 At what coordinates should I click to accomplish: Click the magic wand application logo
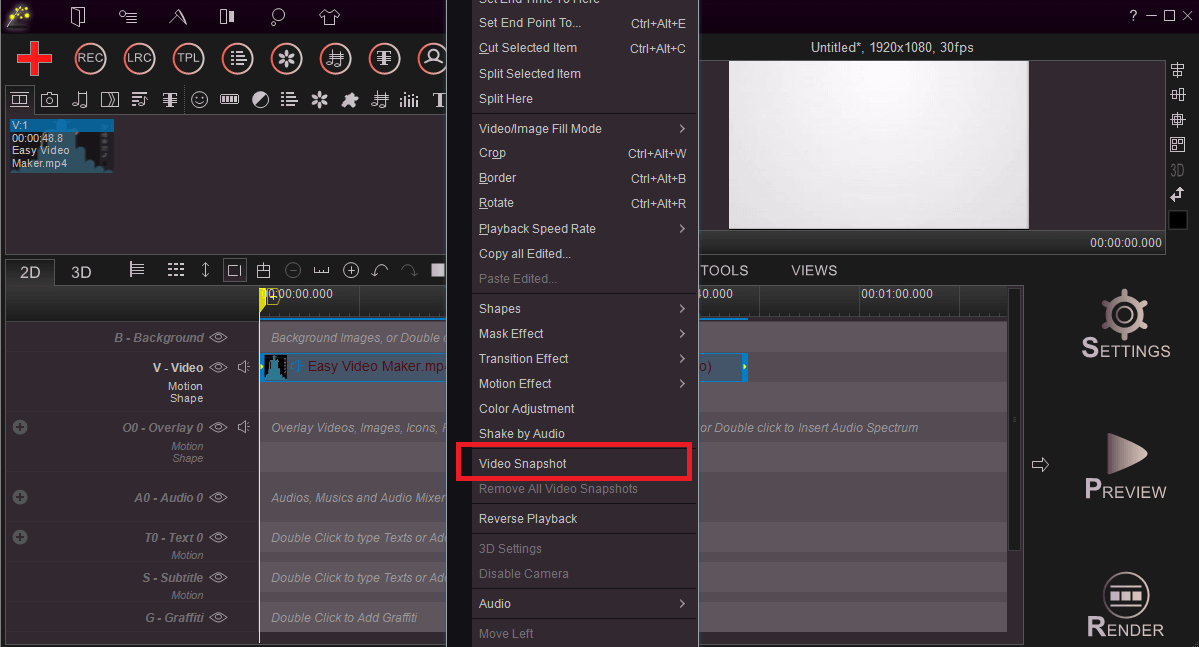point(18,15)
